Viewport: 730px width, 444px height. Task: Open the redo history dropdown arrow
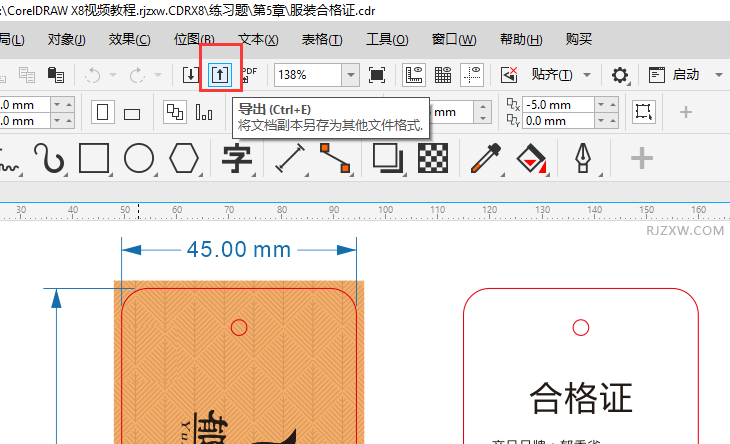[x=158, y=74]
